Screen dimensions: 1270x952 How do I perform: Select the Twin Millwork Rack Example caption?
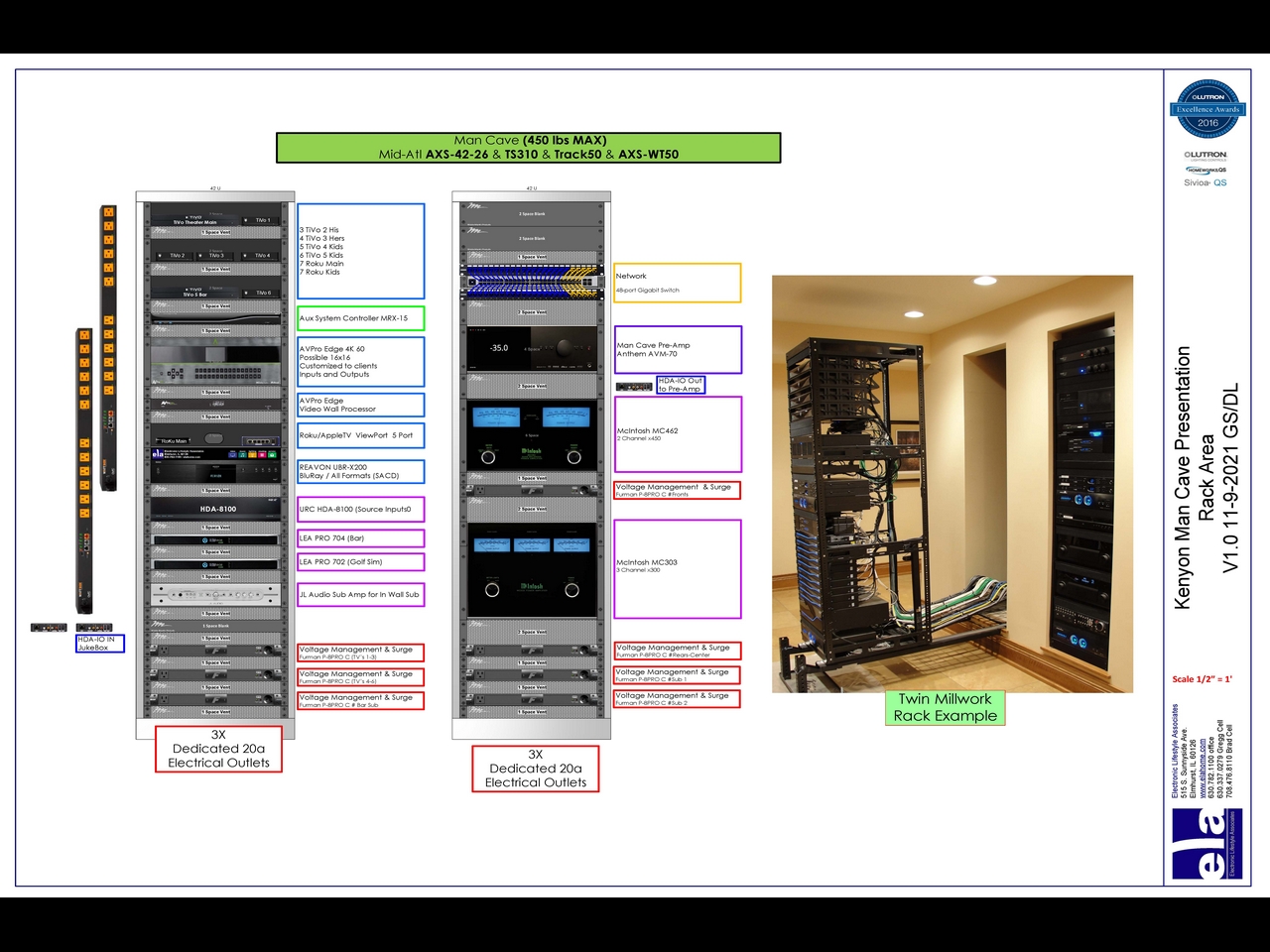point(945,708)
